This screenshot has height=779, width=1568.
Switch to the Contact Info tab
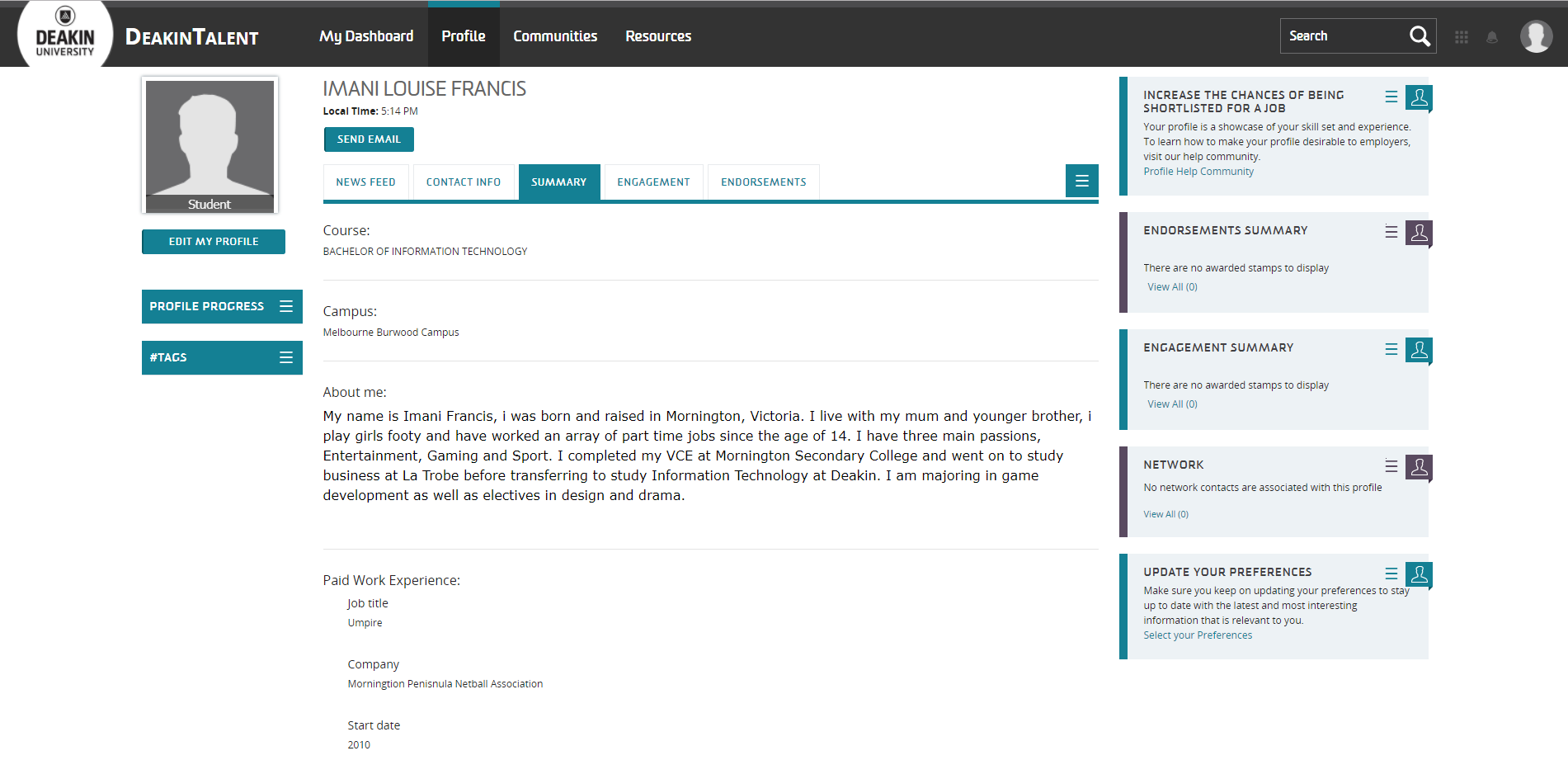(x=464, y=182)
